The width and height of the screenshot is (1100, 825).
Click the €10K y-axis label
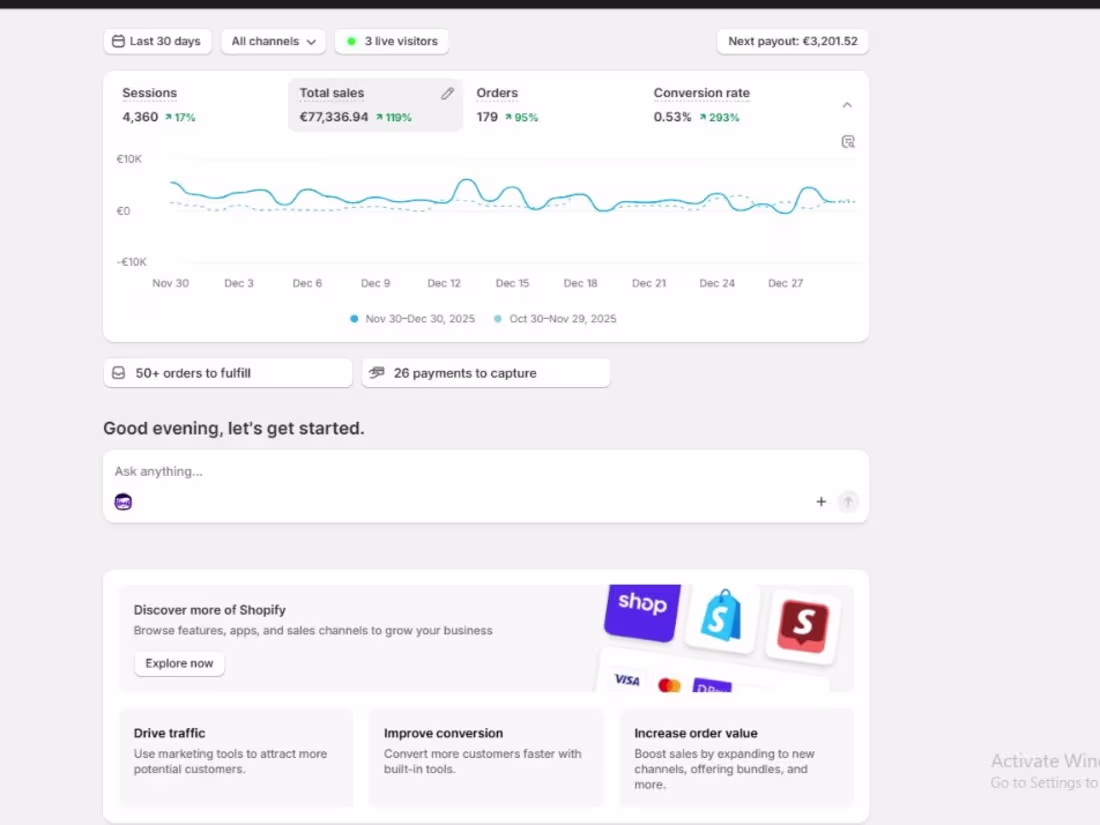pyautogui.click(x=129, y=159)
